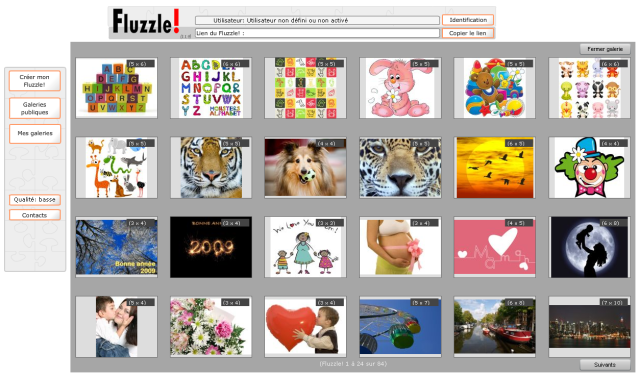Open the collie dog puzzle thumbnail
640x378 pixels.
pyautogui.click(x=305, y=167)
